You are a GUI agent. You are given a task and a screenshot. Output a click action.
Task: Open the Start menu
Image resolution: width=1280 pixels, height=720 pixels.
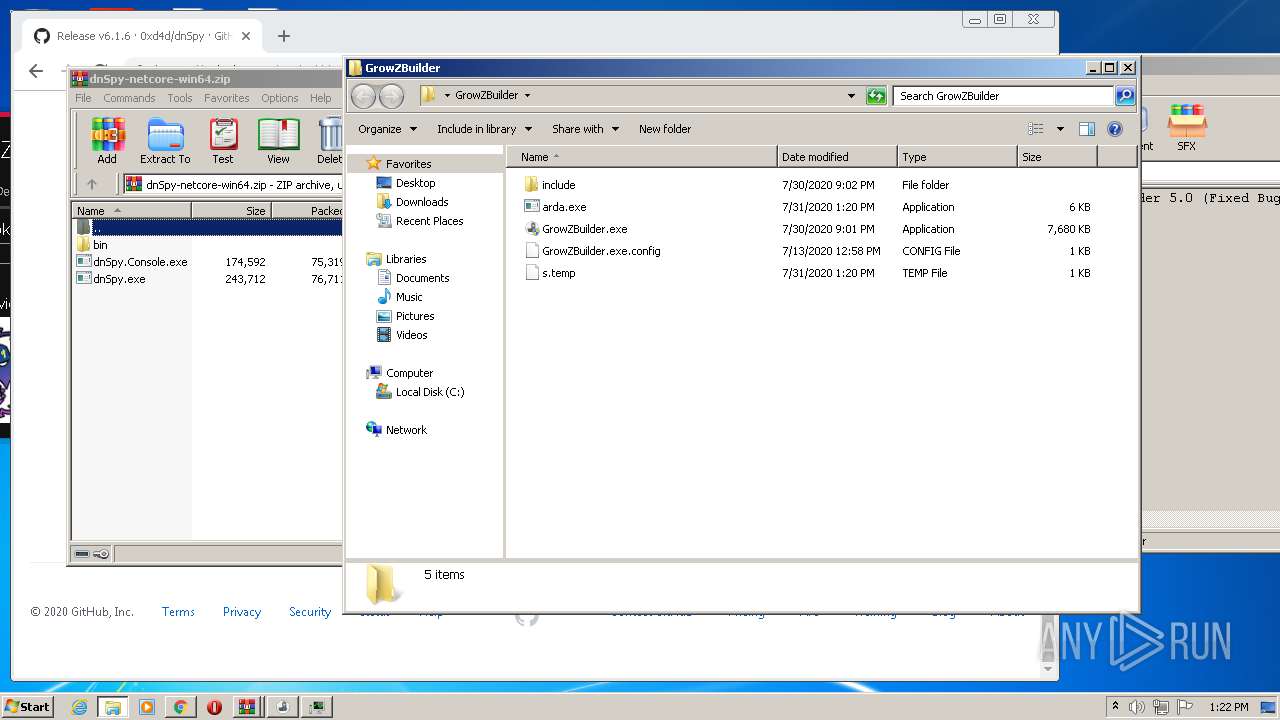pyautogui.click(x=28, y=707)
